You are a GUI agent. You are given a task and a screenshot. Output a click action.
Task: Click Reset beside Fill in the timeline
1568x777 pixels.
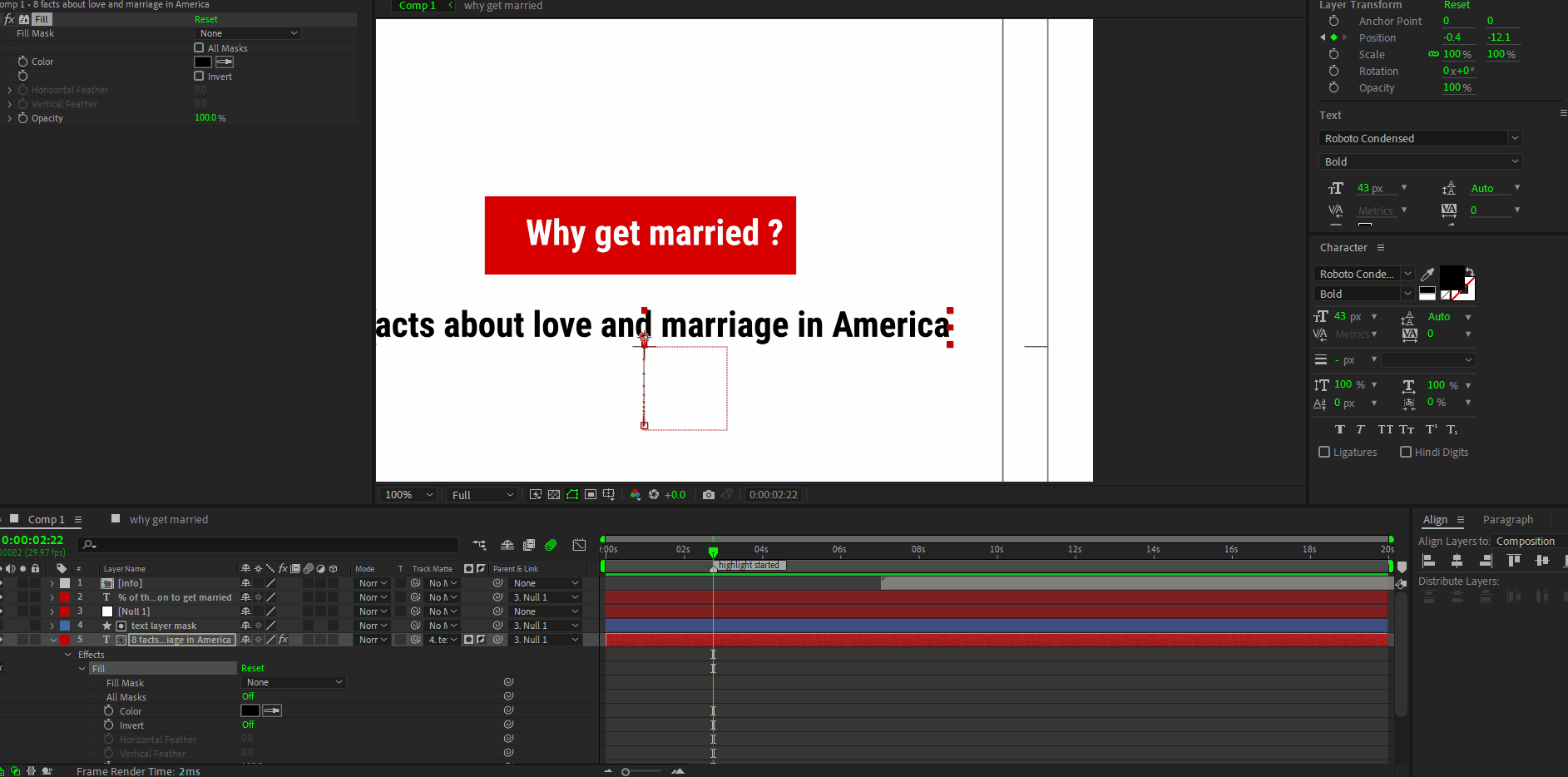click(253, 668)
